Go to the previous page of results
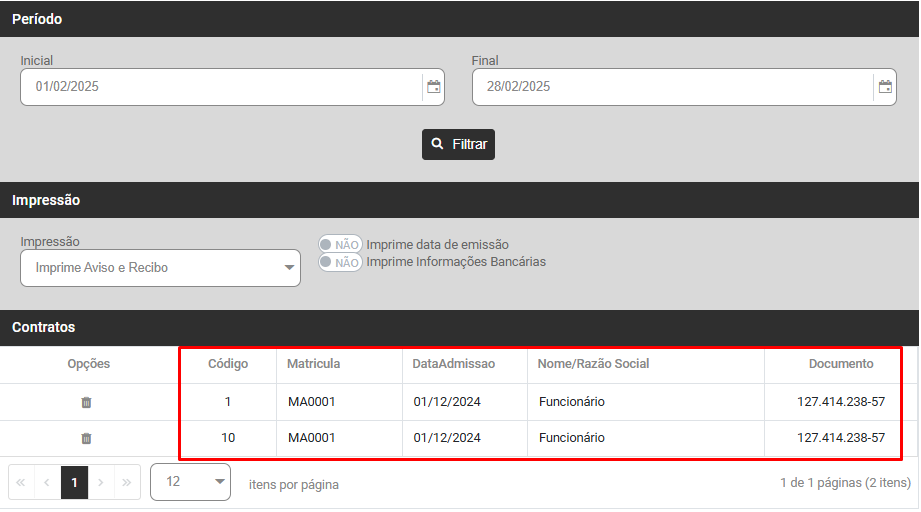The height and width of the screenshot is (512, 921). (x=48, y=483)
